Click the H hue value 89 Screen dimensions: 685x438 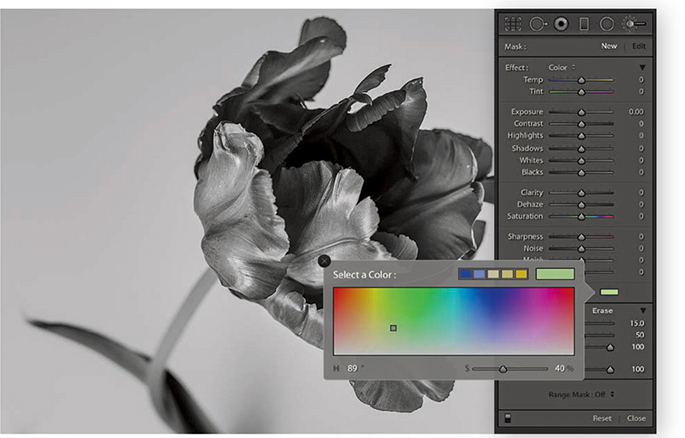click(x=352, y=368)
